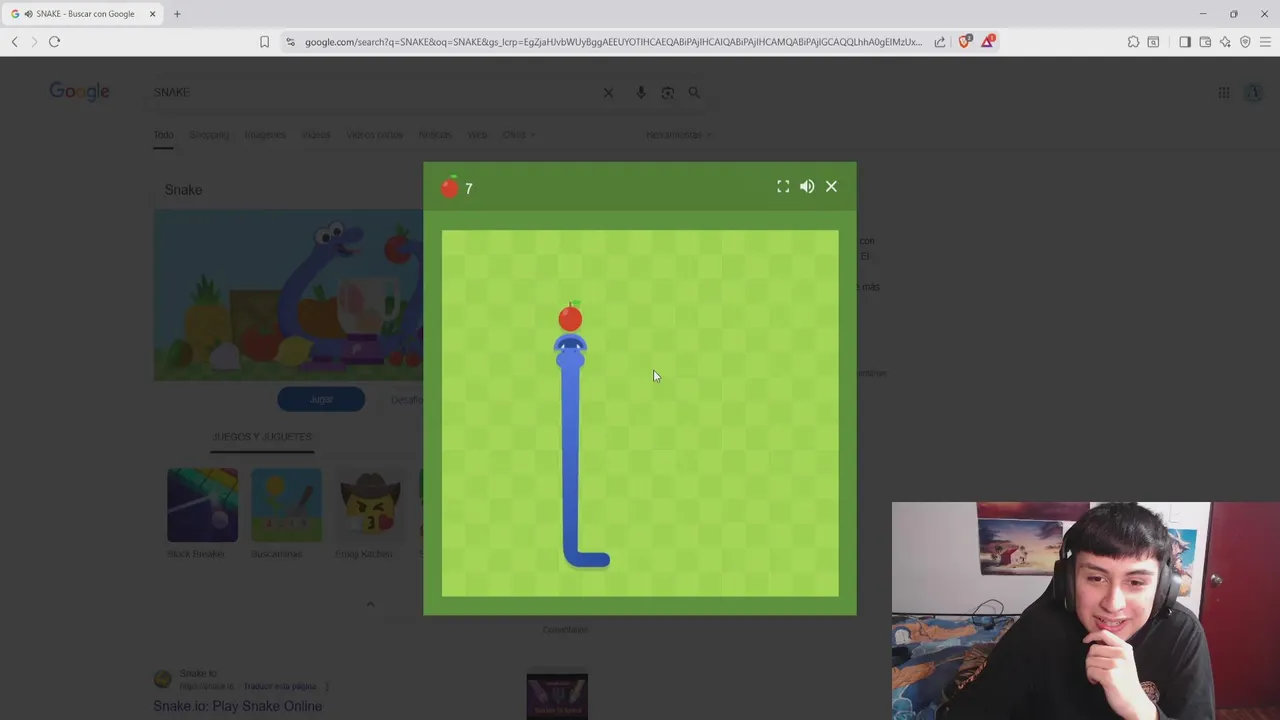Expand the Otros search filters dropdown
Screen dimensions: 1280x720
(x=518, y=135)
